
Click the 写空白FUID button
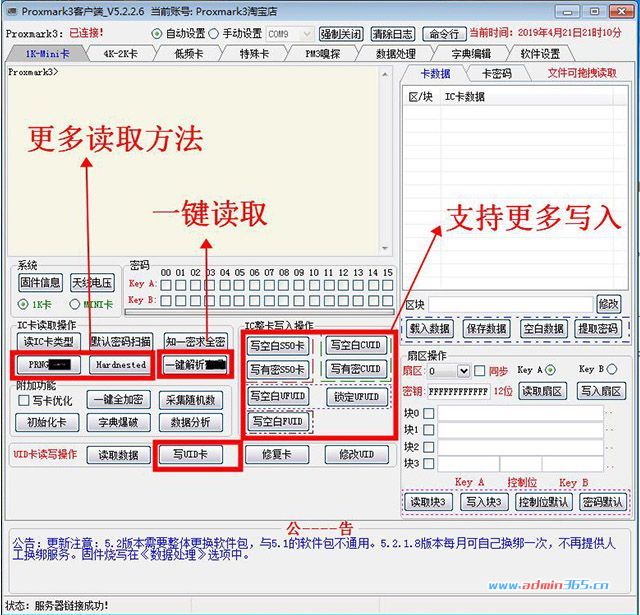coord(278,421)
